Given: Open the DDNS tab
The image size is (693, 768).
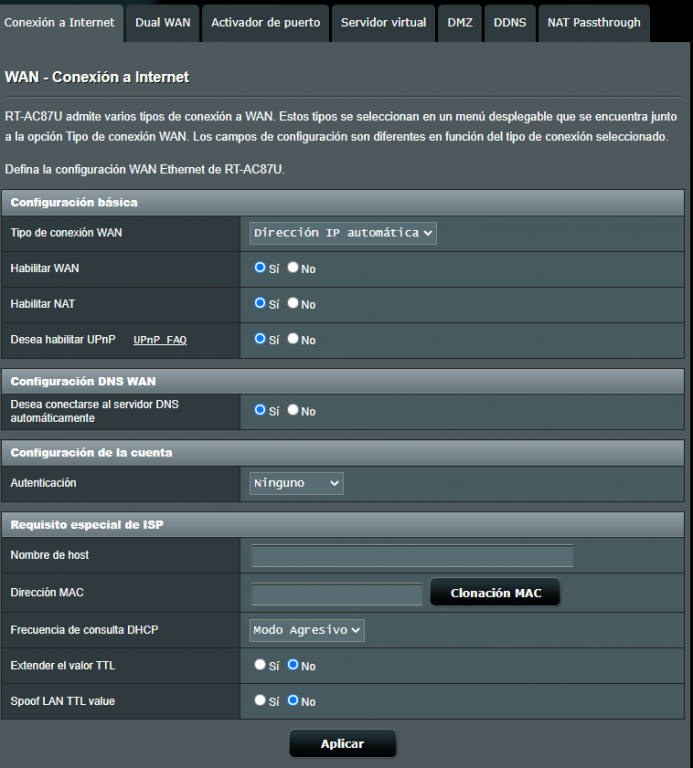Looking at the screenshot, I should coord(510,23).
